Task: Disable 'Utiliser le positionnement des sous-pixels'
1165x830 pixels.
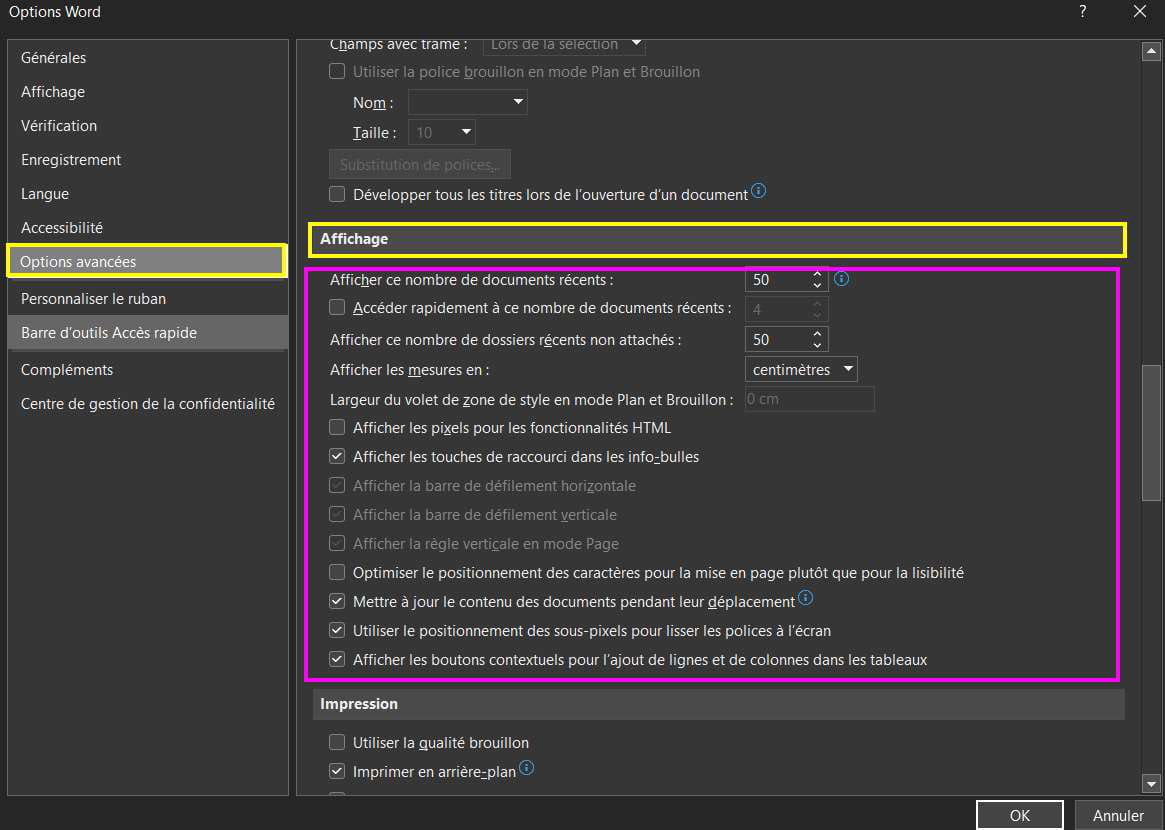Action: (x=337, y=630)
